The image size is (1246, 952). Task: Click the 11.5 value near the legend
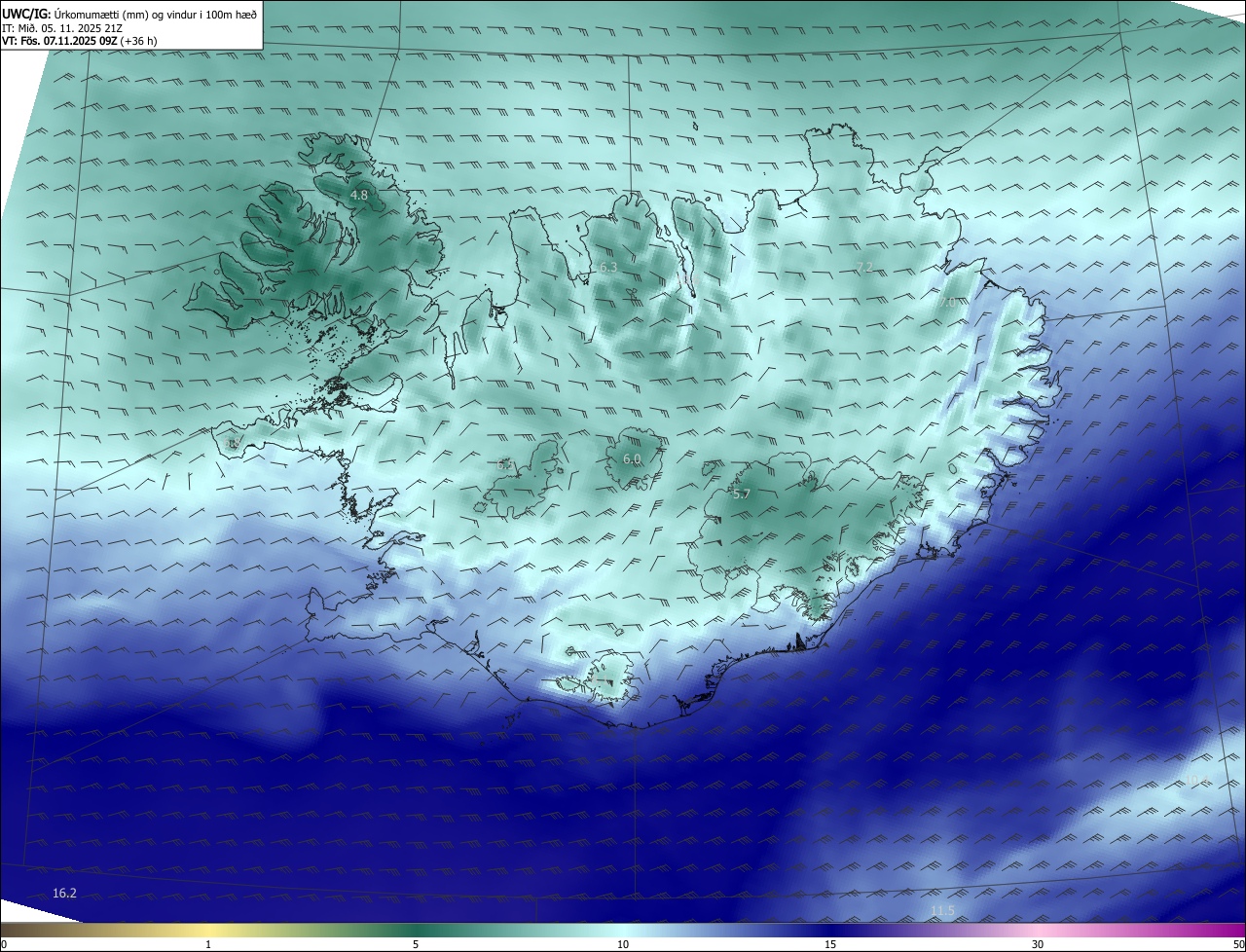942,911
